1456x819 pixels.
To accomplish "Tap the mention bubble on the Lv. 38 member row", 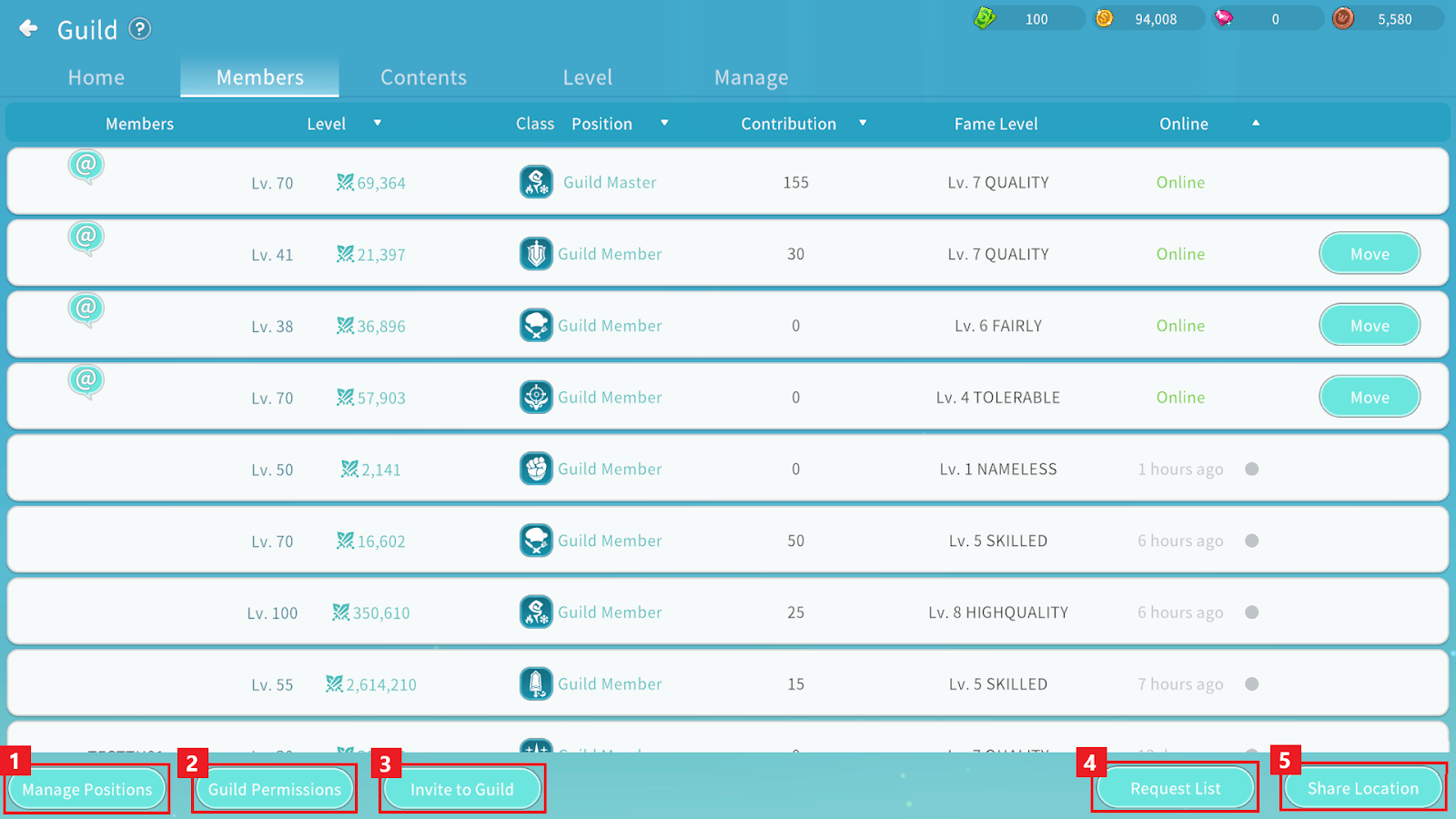I will (86, 309).
